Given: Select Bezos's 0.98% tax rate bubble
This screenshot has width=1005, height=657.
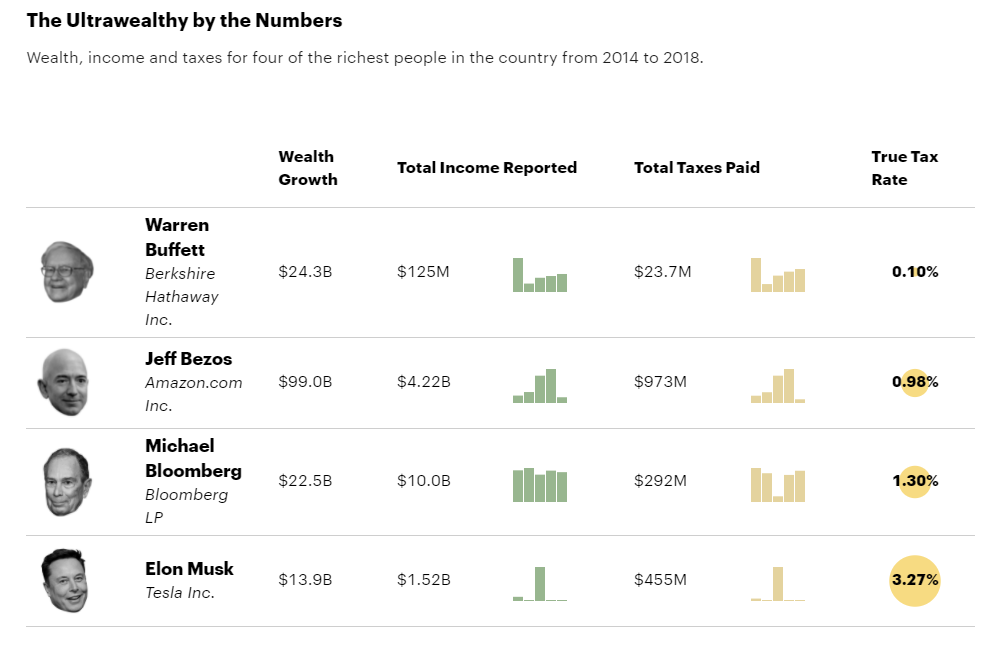Looking at the screenshot, I should tap(915, 382).
